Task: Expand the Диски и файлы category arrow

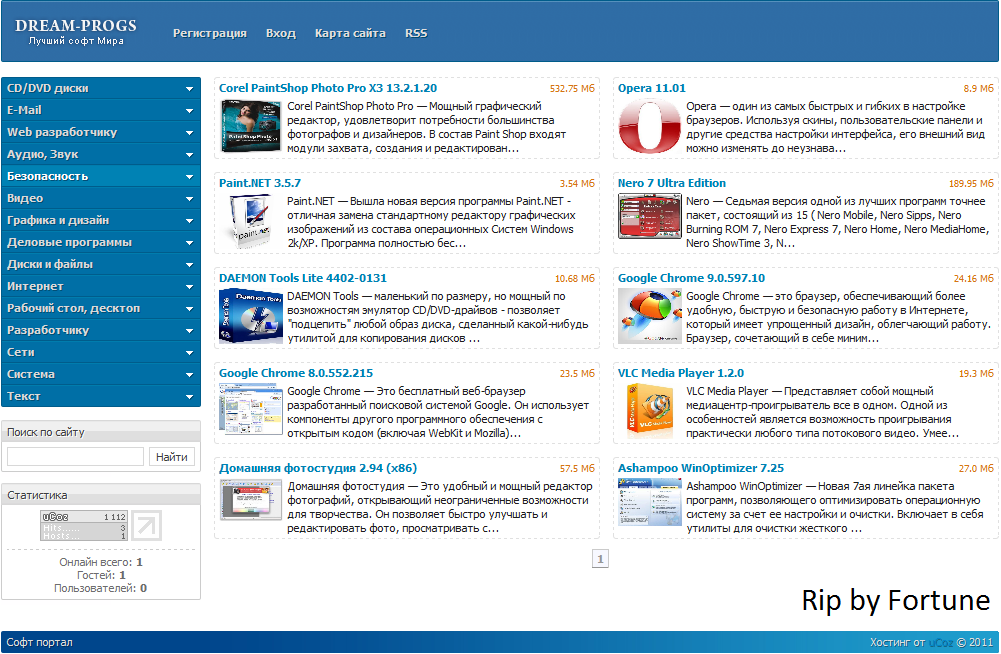Action: [x=190, y=264]
